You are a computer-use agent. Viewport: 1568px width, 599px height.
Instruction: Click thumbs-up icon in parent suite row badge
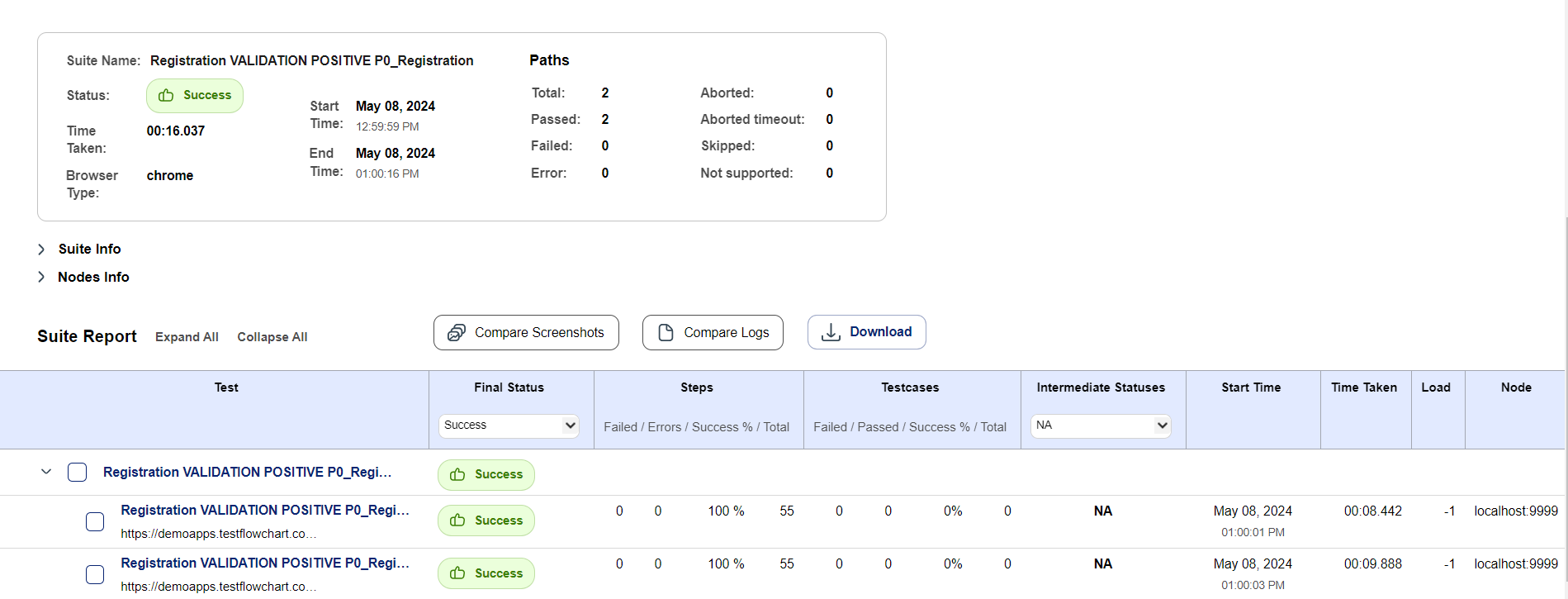[457, 474]
